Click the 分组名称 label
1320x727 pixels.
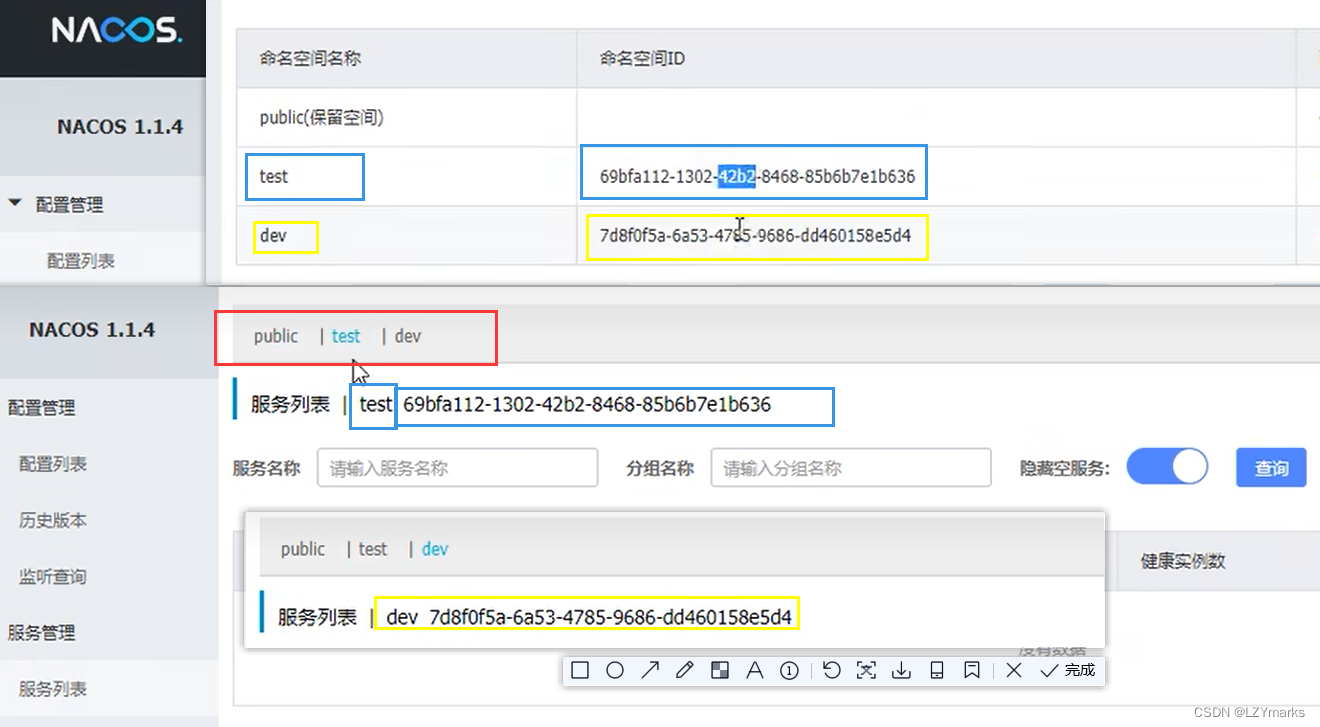click(660, 468)
